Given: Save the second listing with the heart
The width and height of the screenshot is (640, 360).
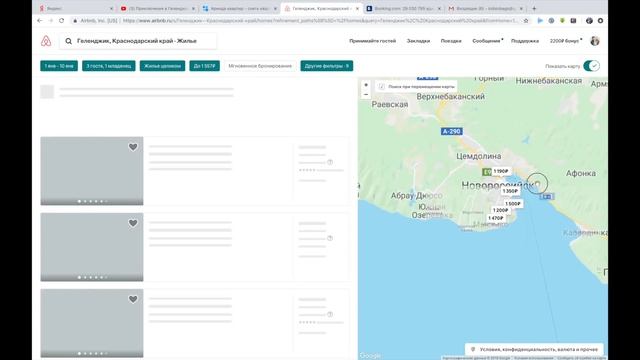Looking at the screenshot, I should [x=133, y=223].
